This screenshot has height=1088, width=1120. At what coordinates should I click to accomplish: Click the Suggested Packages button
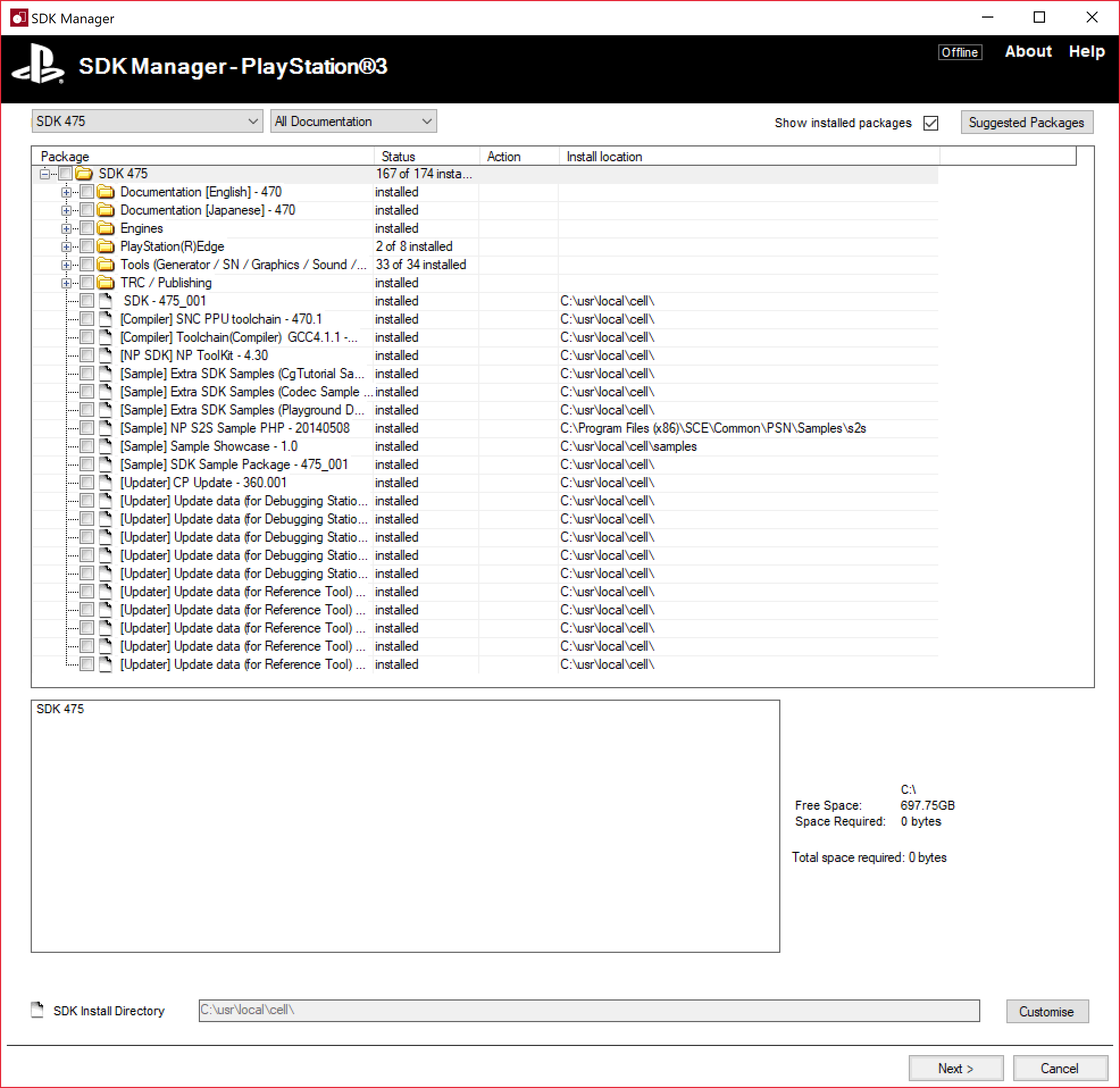coord(1027,122)
